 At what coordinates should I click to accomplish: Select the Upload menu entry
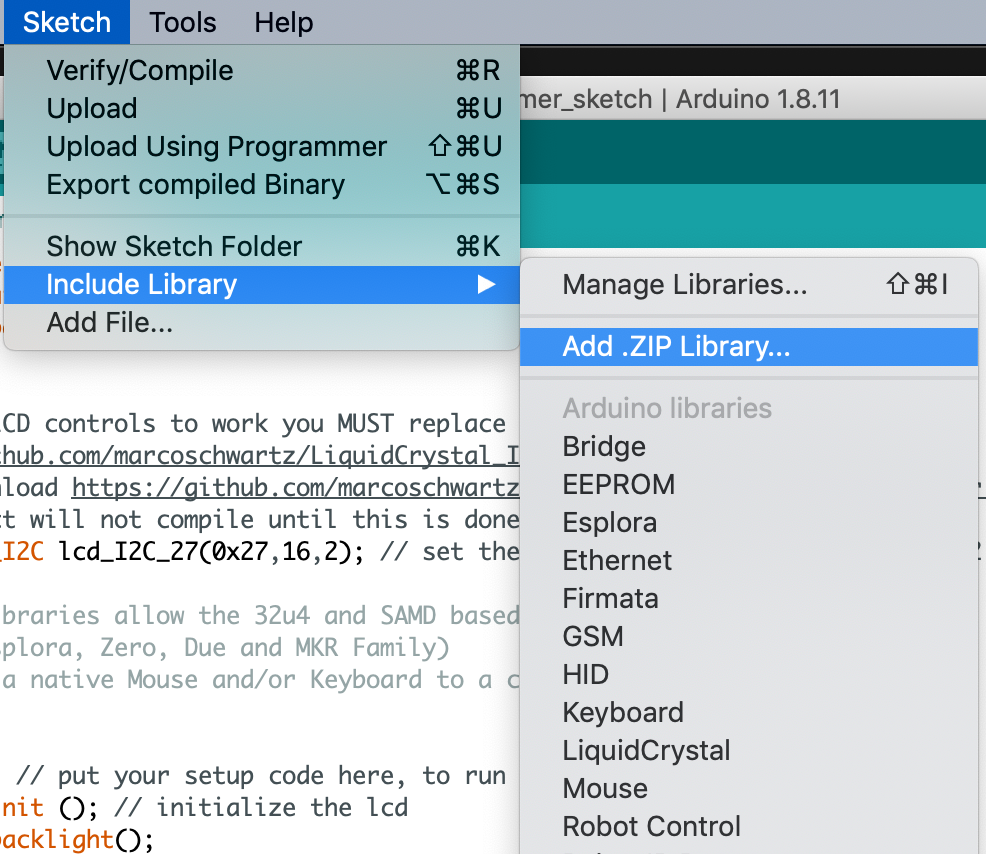coord(262,108)
